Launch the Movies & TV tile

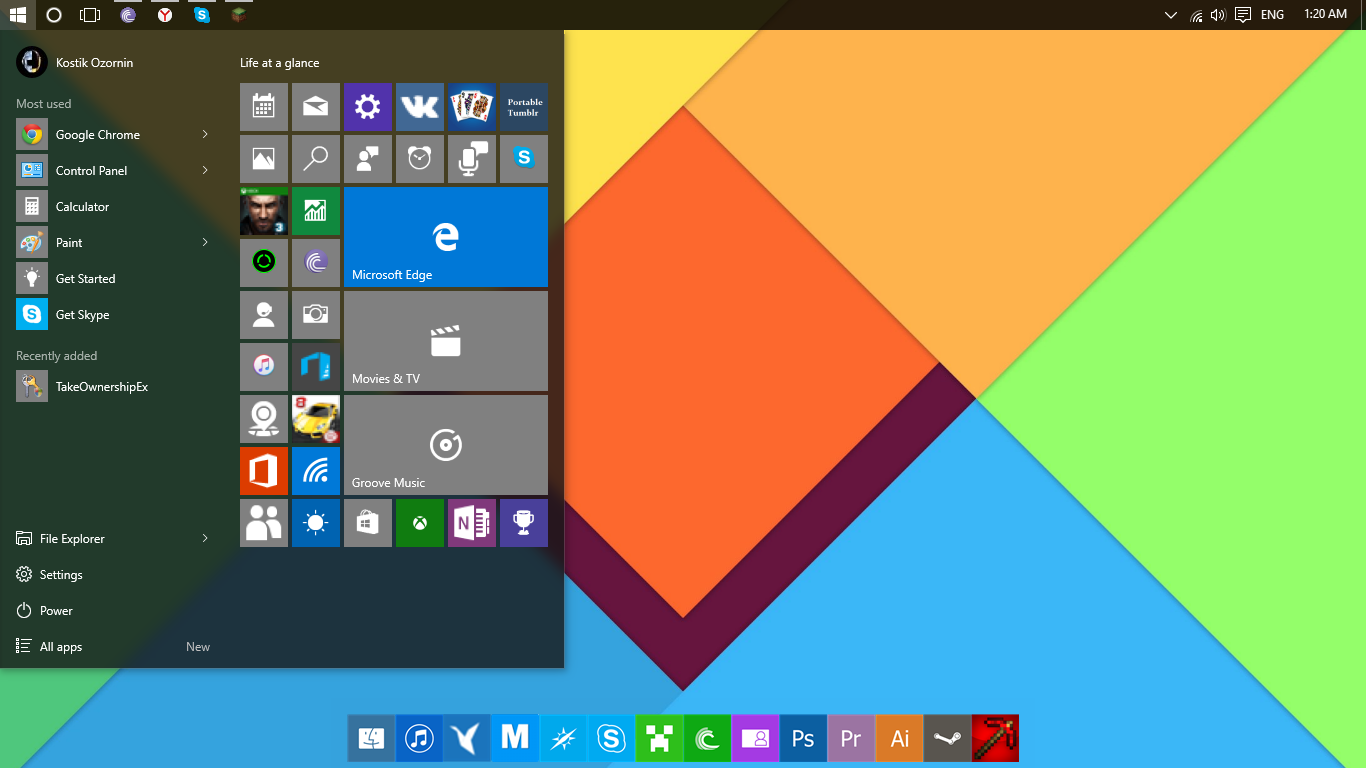point(446,341)
